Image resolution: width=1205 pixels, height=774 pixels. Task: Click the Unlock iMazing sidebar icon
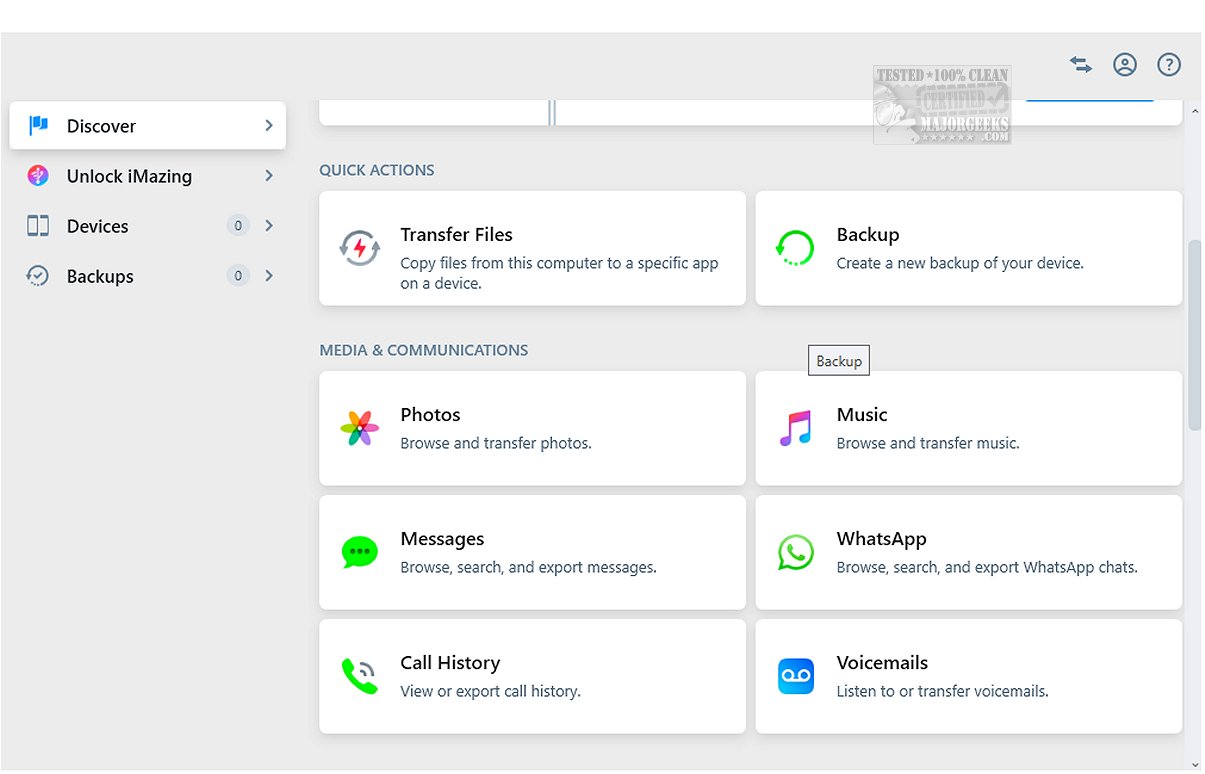(38, 176)
